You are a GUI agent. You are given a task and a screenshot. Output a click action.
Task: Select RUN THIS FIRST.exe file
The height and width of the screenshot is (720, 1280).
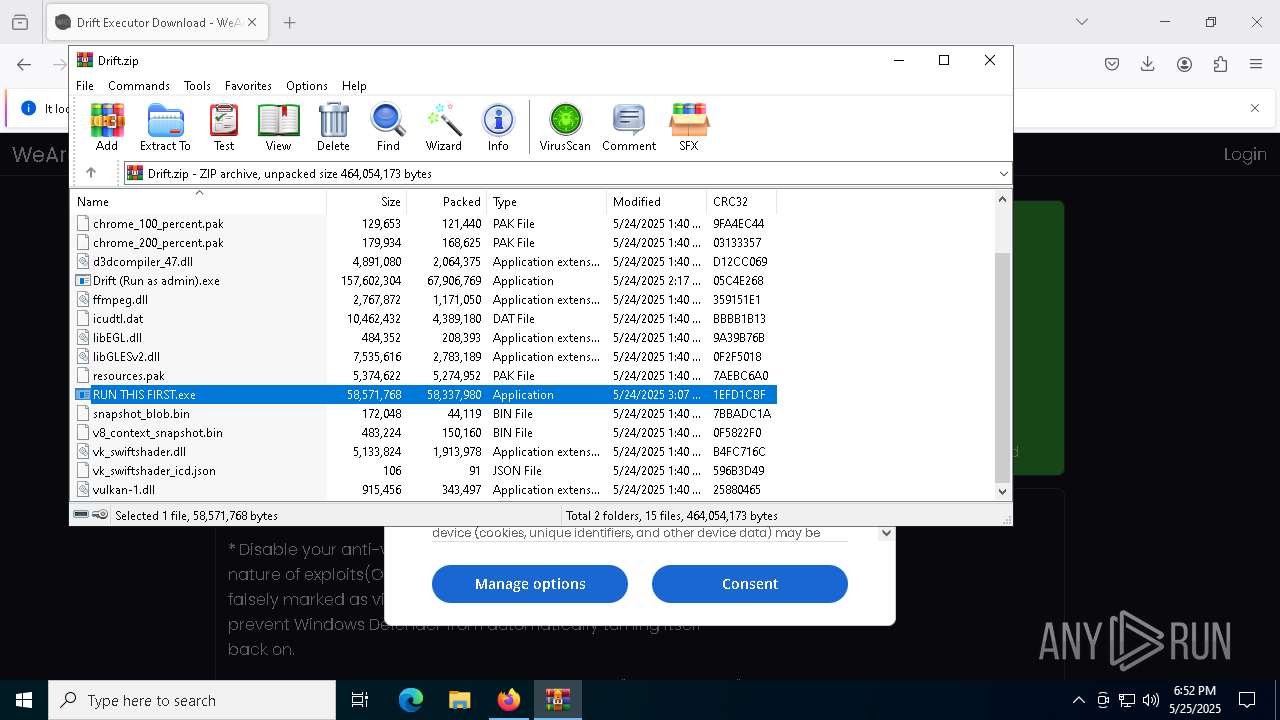425,395
